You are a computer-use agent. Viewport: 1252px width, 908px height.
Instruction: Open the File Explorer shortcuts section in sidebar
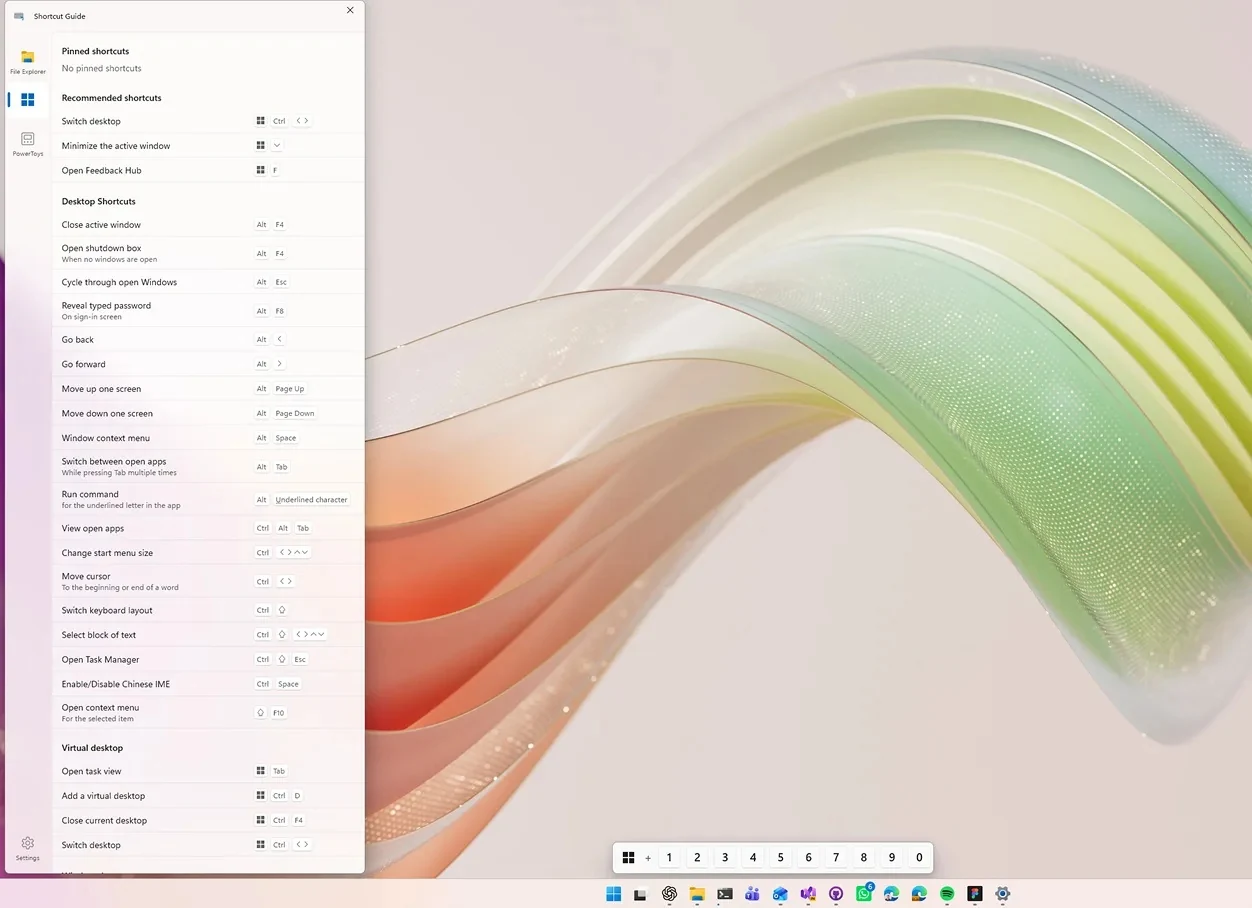pos(28,62)
